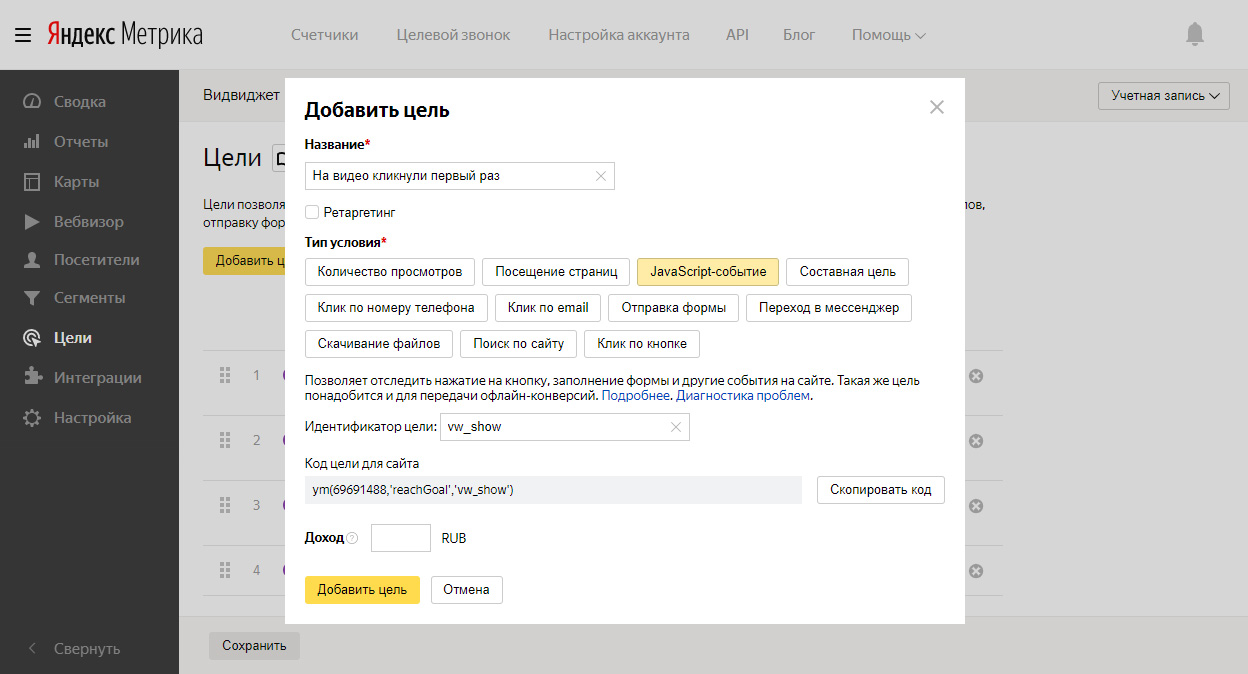Screen dimensions: 1248x674
Task: Click the Добавить цель yellow submit button
Action: pos(362,590)
